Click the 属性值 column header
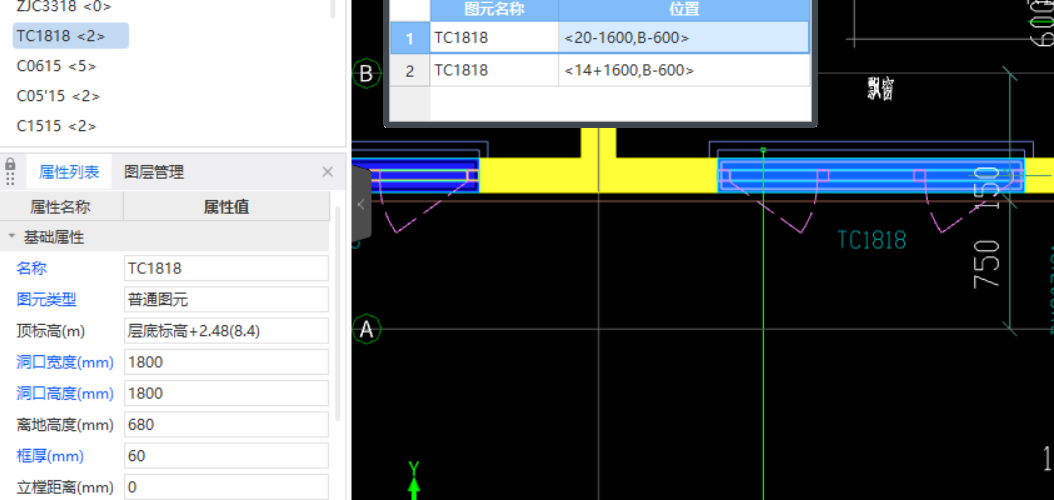This screenshot has width=1054, height=500. (x=227, y=207)
